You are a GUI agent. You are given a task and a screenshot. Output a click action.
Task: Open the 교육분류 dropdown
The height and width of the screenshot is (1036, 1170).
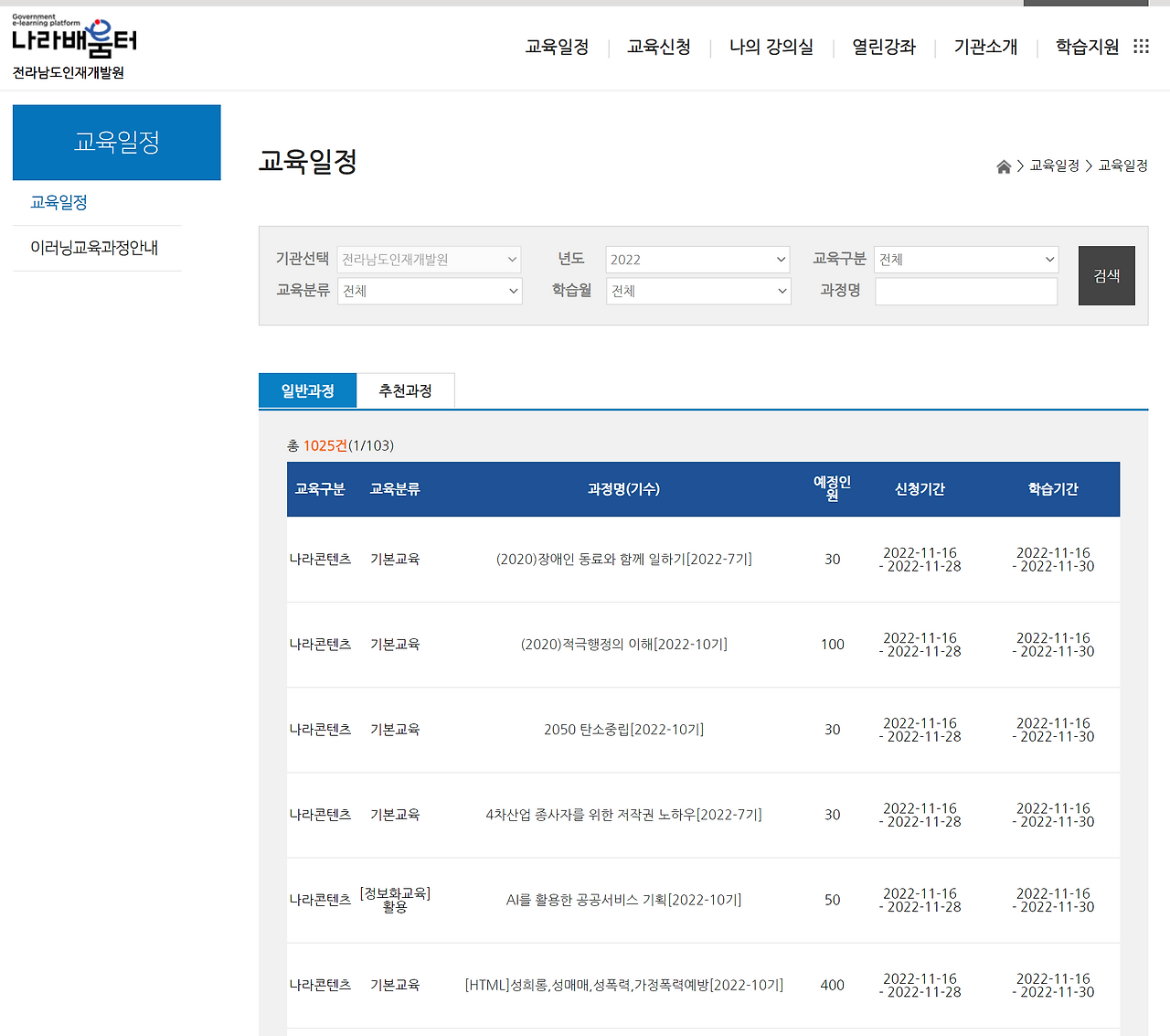(430, 291)
